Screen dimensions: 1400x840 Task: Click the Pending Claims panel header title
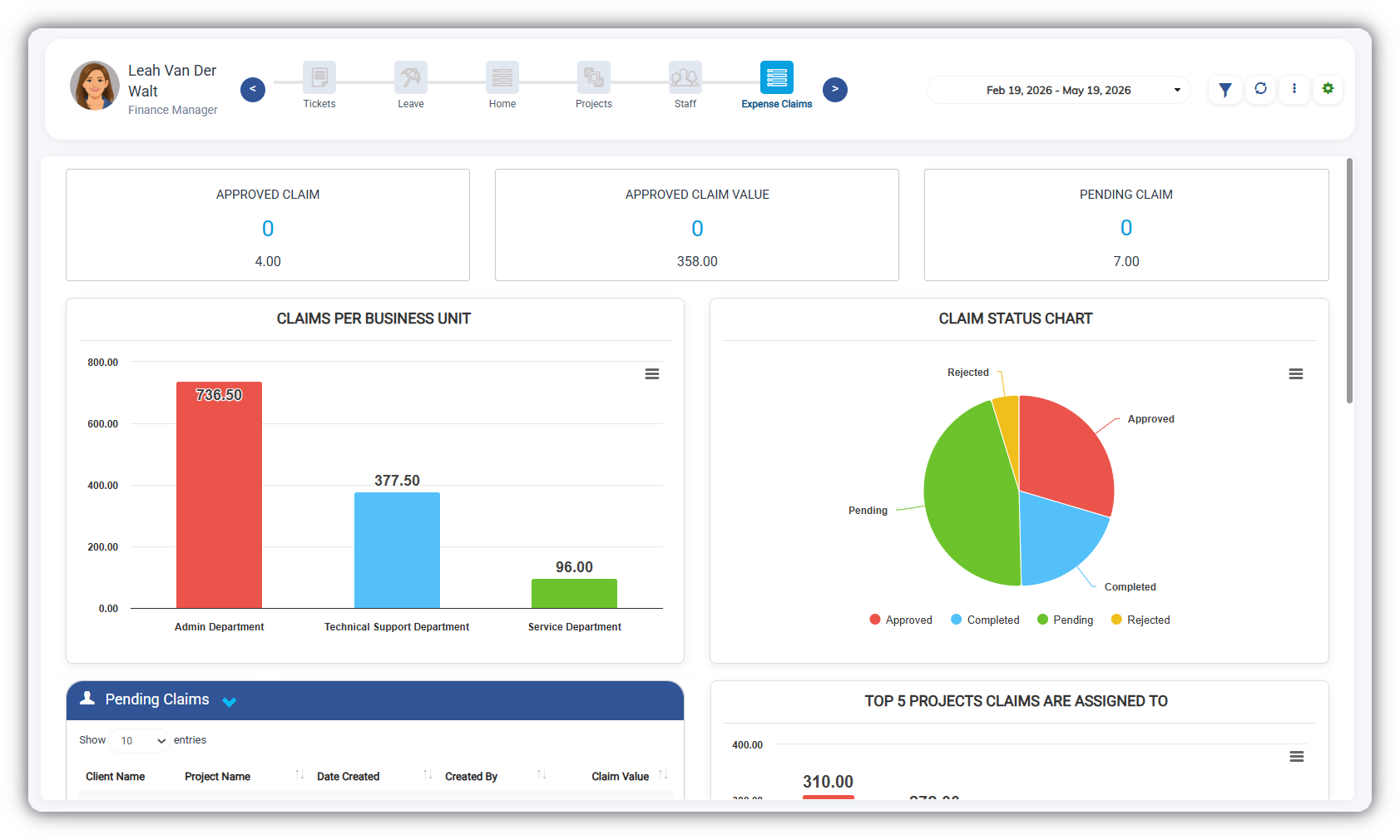(157, 699)
